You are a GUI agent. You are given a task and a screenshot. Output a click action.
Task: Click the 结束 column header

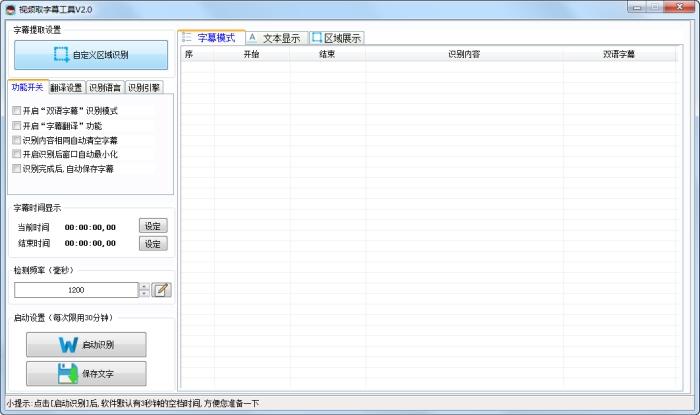[x=327, y=54]
